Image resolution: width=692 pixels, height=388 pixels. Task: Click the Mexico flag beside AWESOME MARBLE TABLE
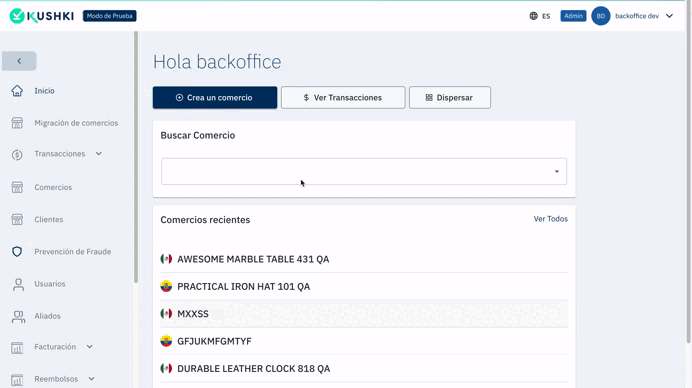(x=166, y=259)
